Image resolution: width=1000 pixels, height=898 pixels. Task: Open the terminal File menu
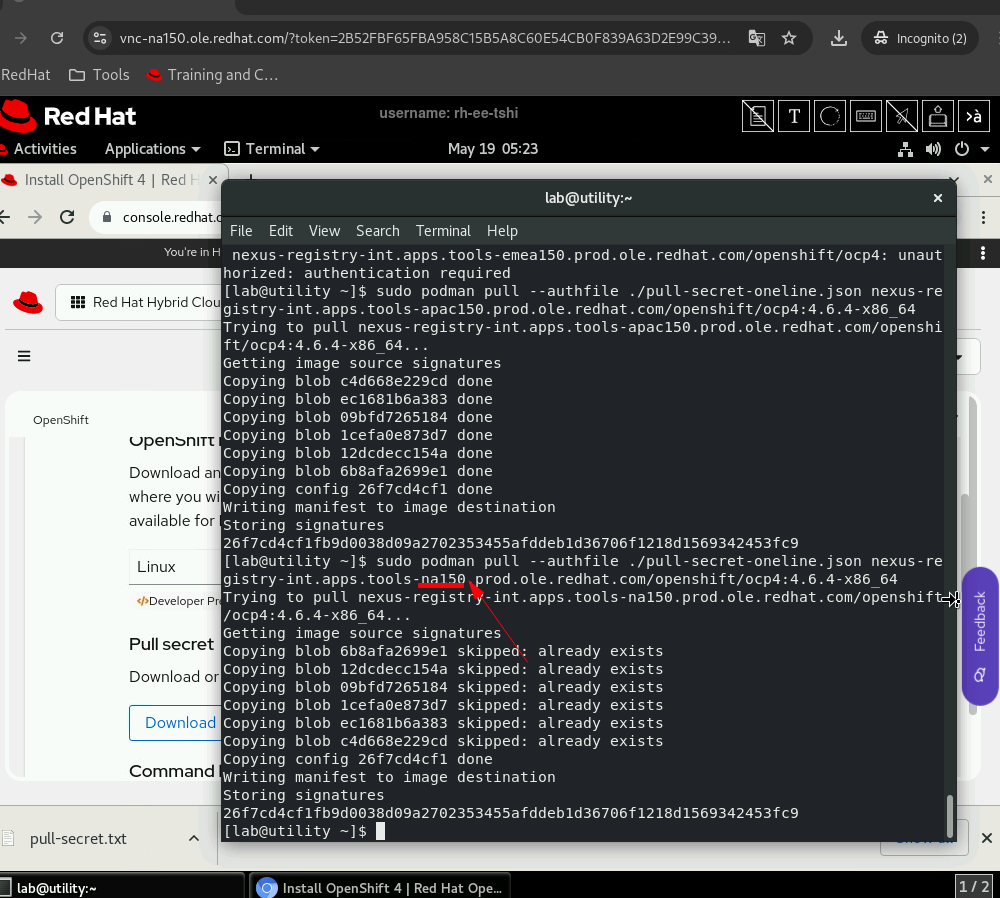pyautogui.click(x=241, y=231)
